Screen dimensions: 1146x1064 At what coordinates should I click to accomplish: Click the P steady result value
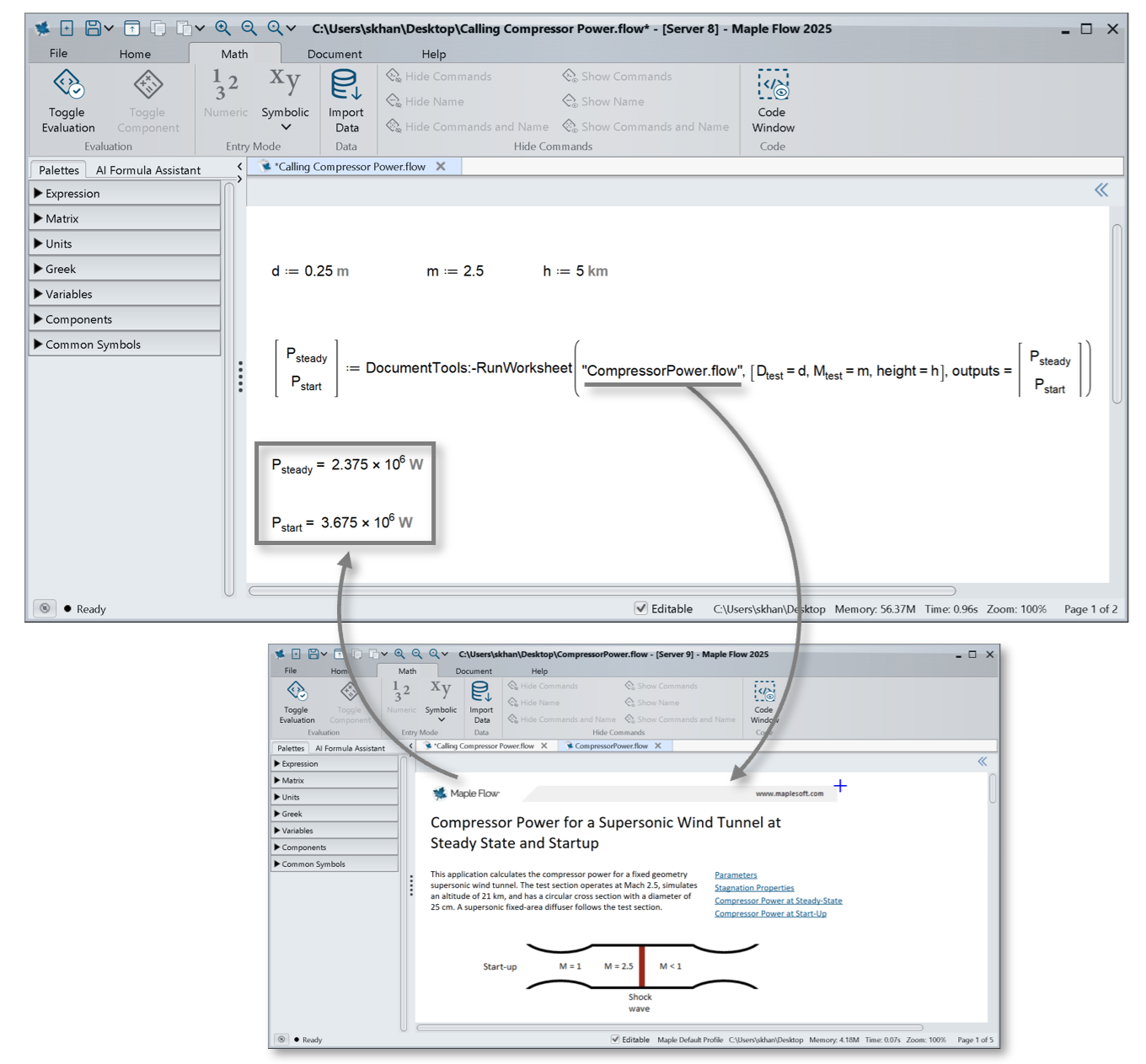(x=378, y=464)
